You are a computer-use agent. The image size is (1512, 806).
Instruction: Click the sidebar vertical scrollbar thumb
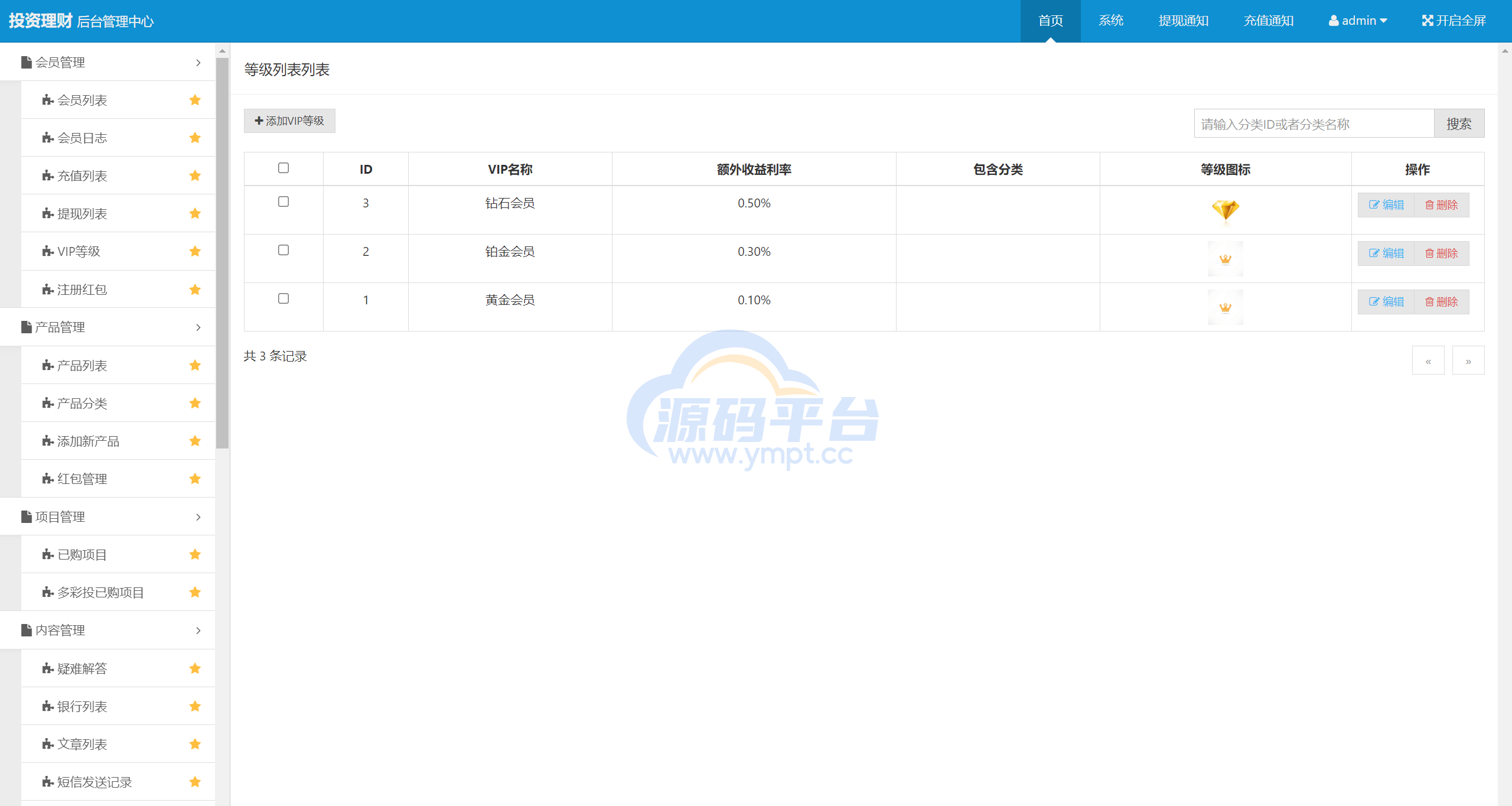(222, 253)
